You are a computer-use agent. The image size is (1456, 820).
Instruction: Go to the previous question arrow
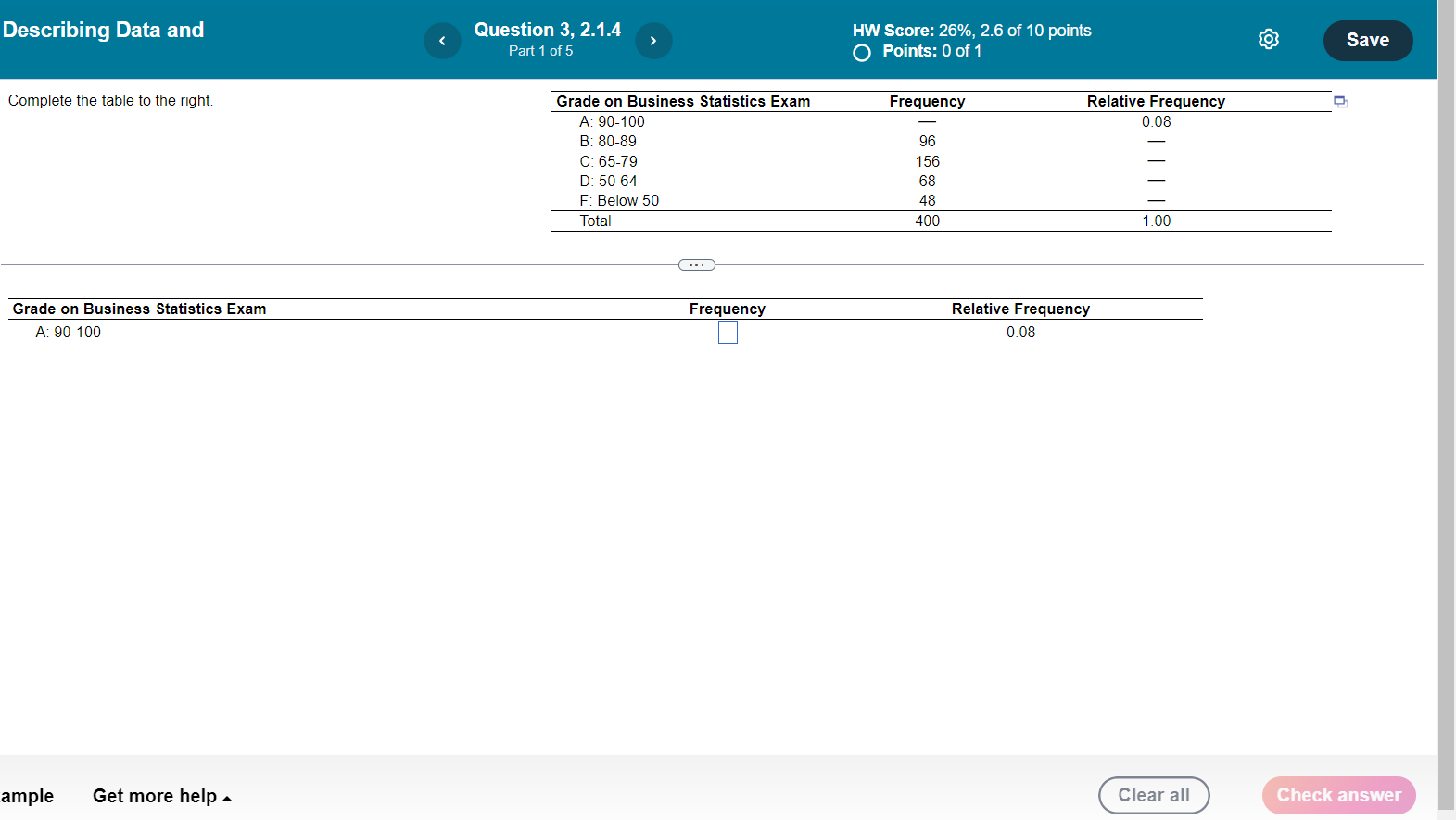coord(442,41)
